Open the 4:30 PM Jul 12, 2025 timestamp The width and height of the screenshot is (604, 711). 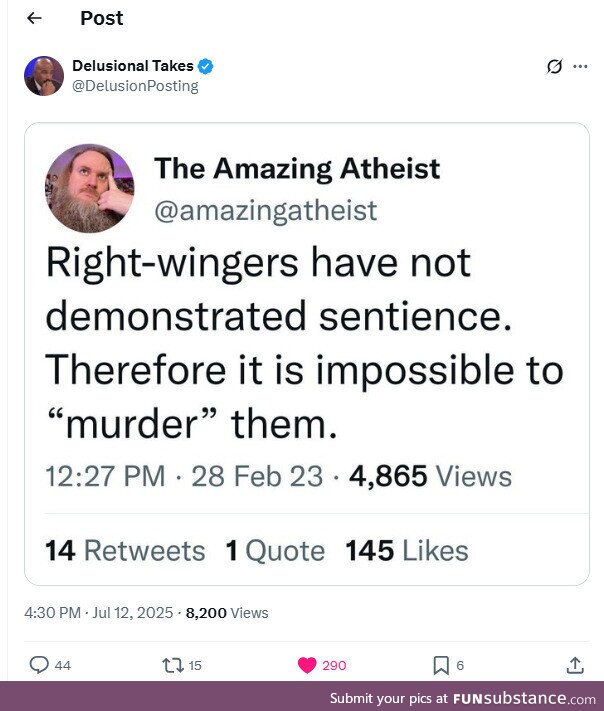(x=97, y=613)
